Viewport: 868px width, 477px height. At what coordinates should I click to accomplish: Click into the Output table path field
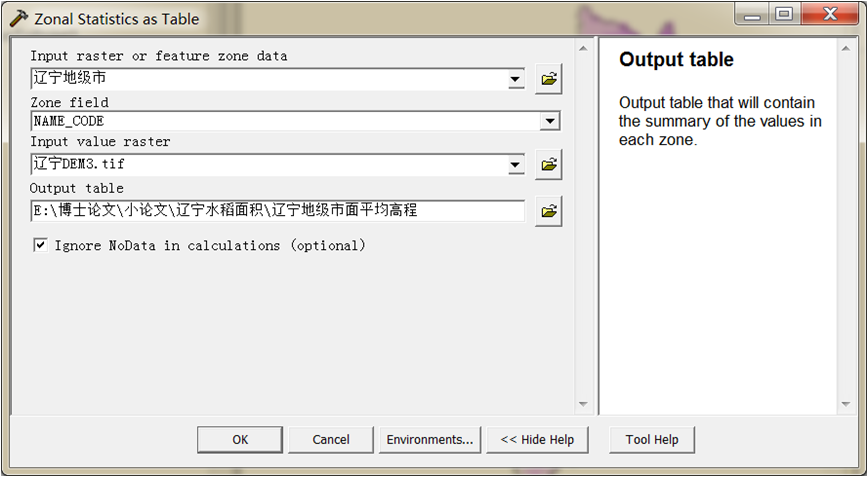tap(277, 211)
